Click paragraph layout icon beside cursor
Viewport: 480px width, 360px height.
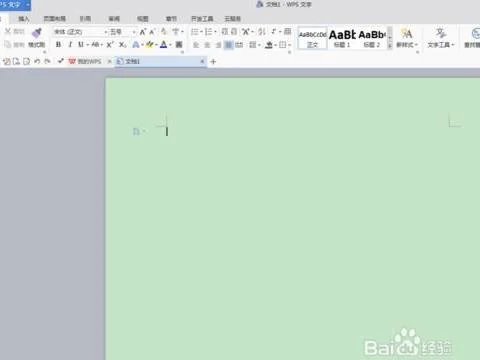(x=136, y=131)
